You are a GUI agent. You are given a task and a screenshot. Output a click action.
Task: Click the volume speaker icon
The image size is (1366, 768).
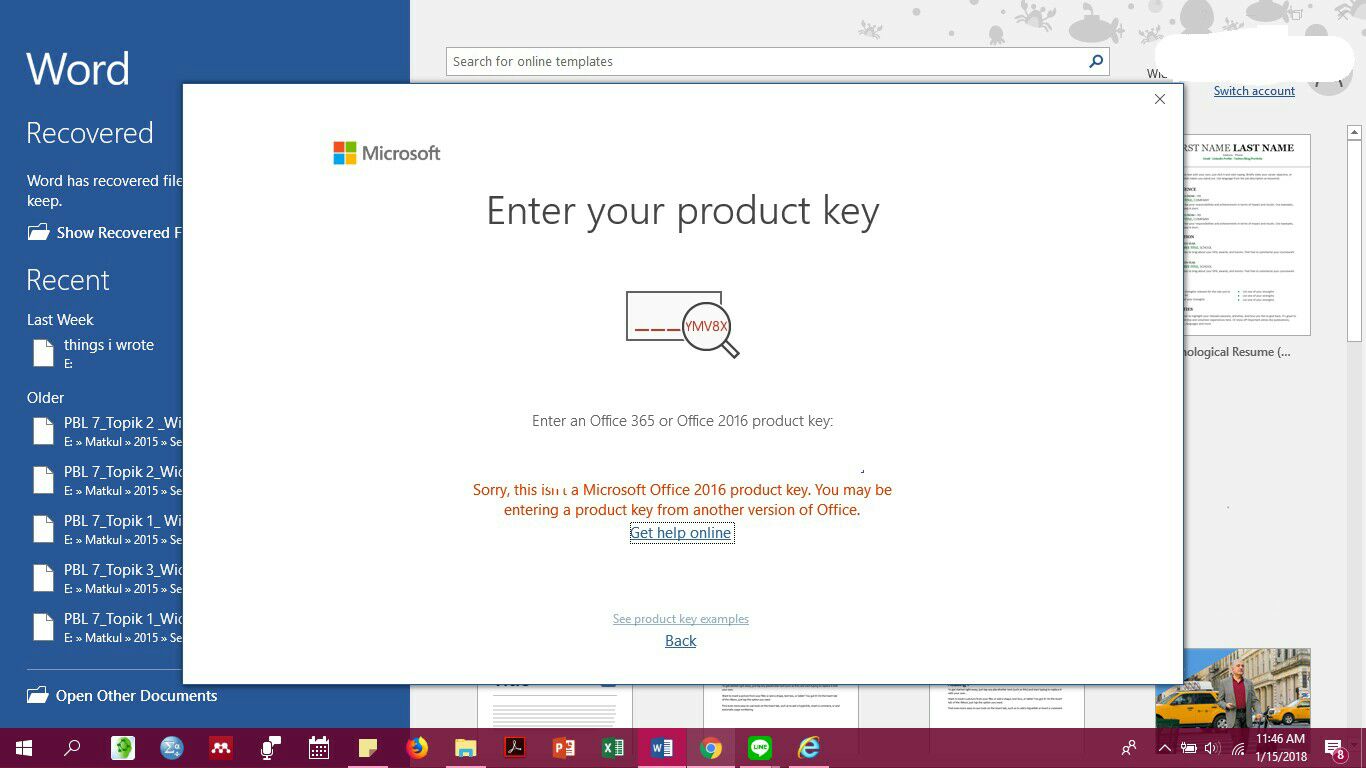coord(1213,748)
